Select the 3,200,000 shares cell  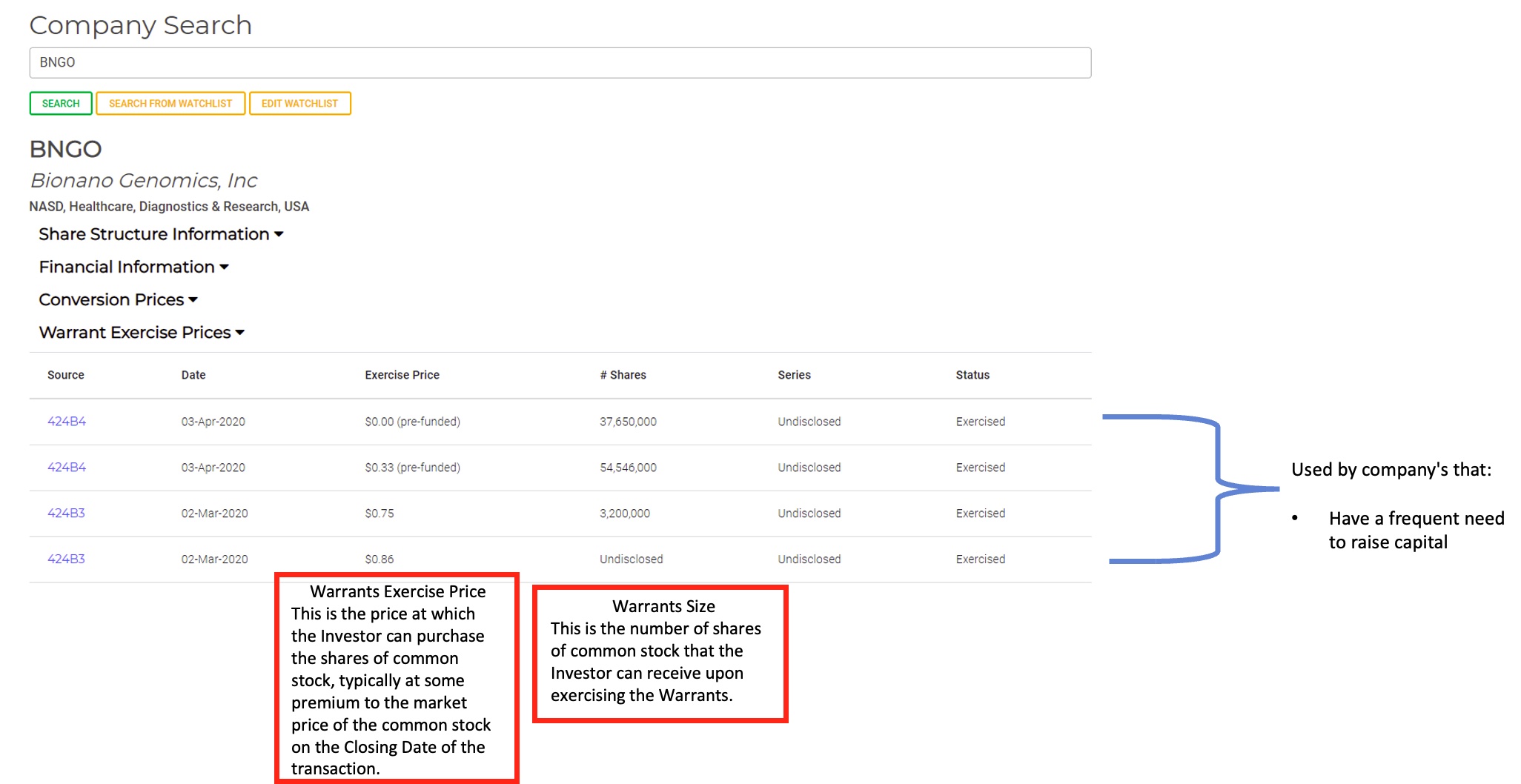pos(625,514)
